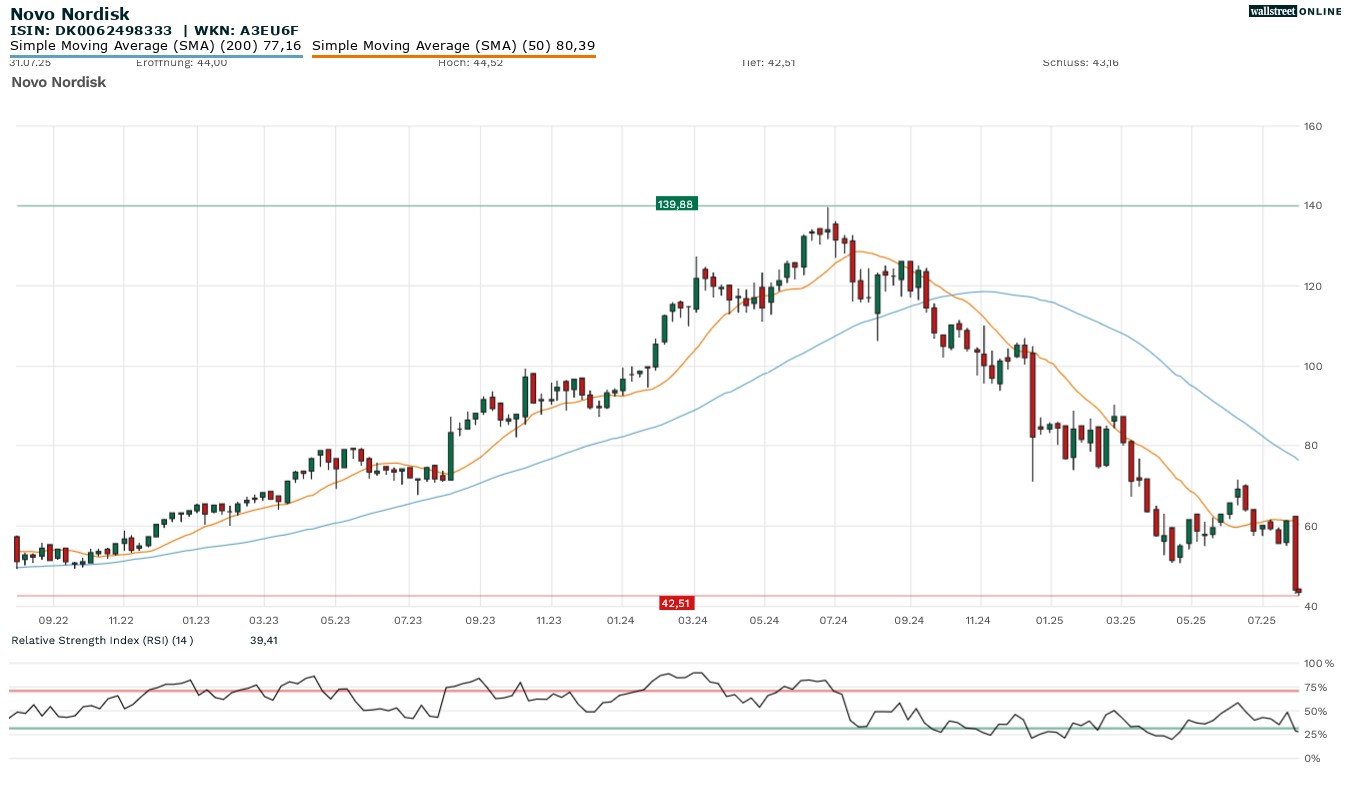Click the 75% RSI axis label

[1315, 688]
